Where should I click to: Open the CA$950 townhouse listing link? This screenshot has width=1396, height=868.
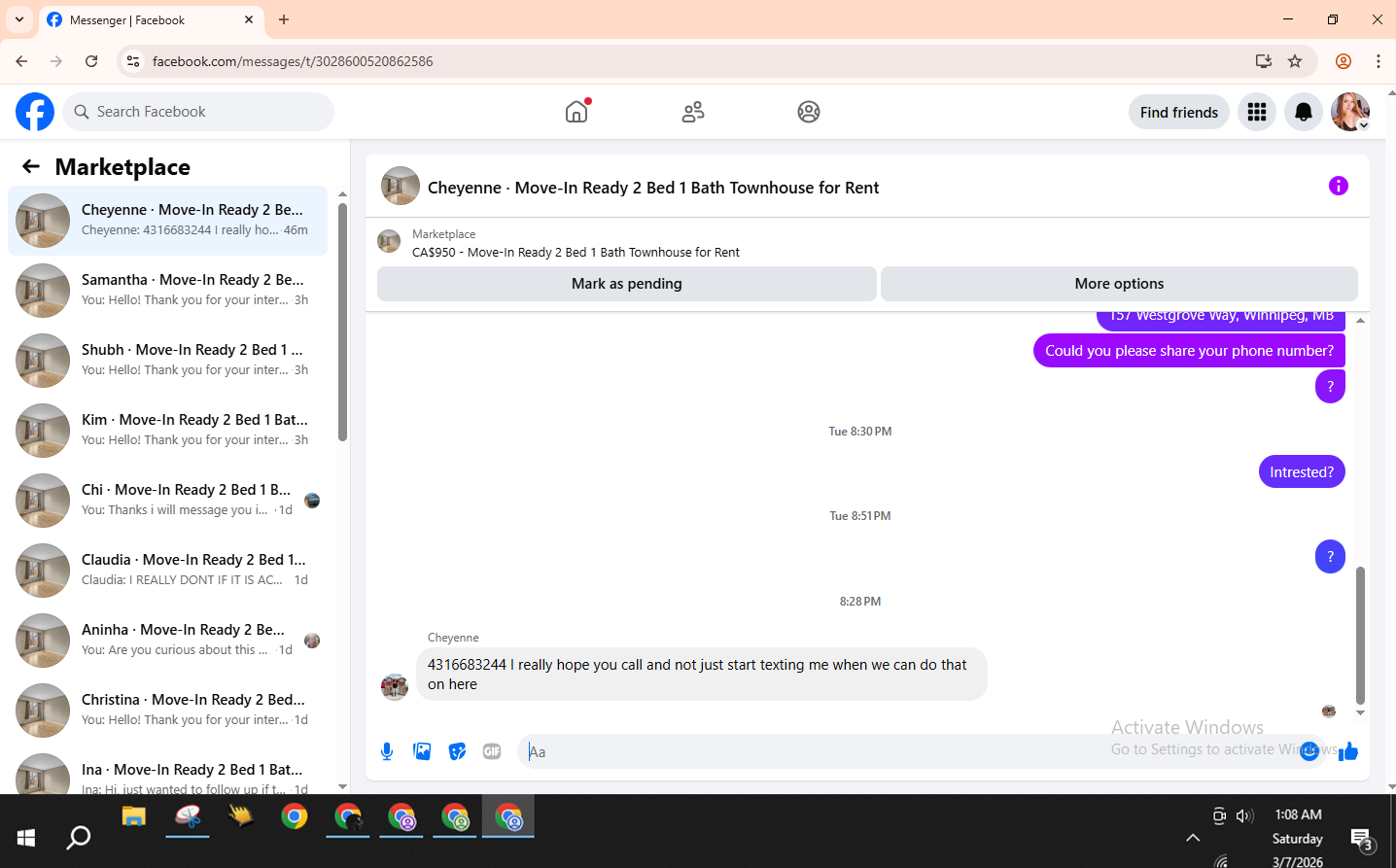[576, 253]
